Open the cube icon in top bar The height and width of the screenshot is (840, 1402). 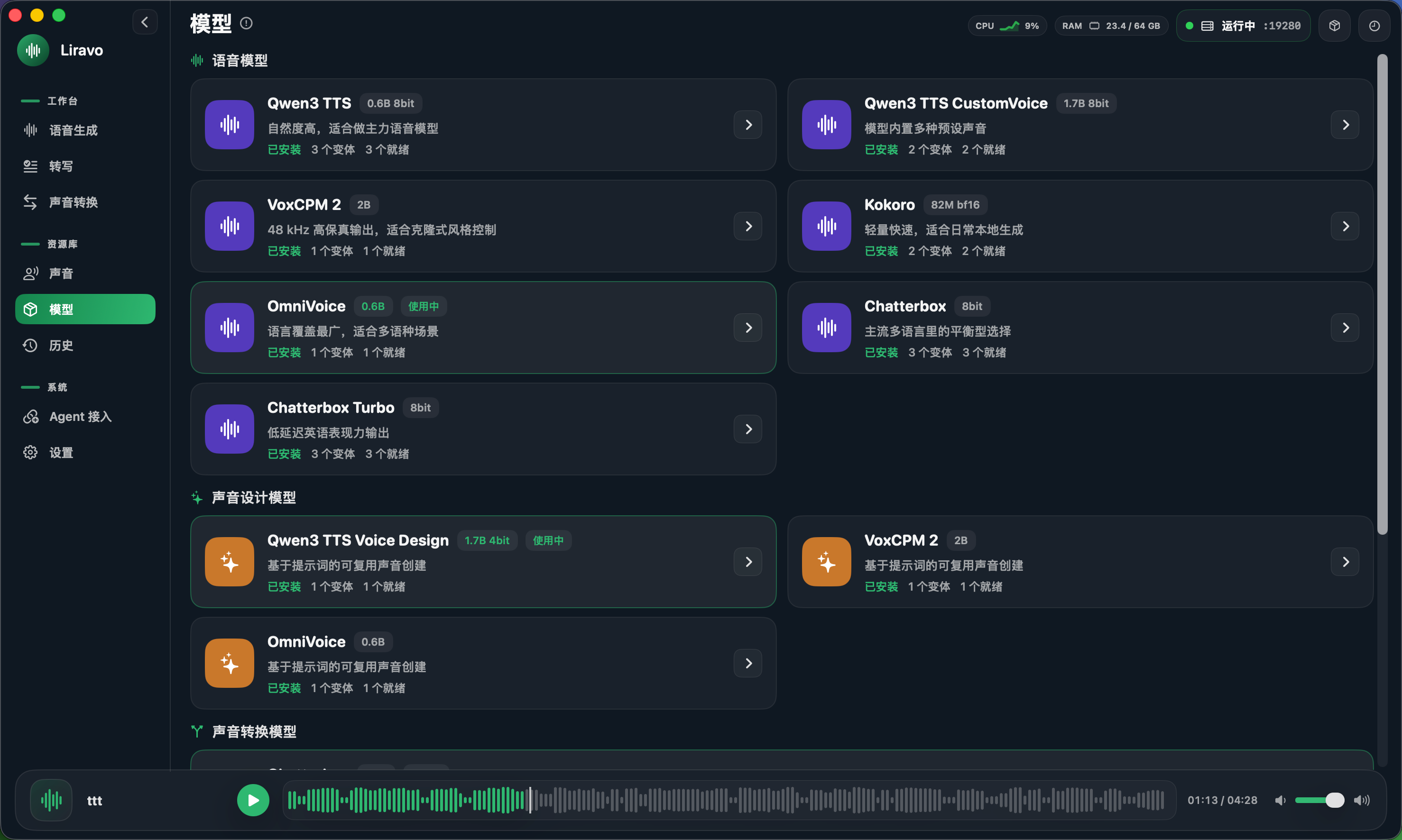tap(1334, 26)
